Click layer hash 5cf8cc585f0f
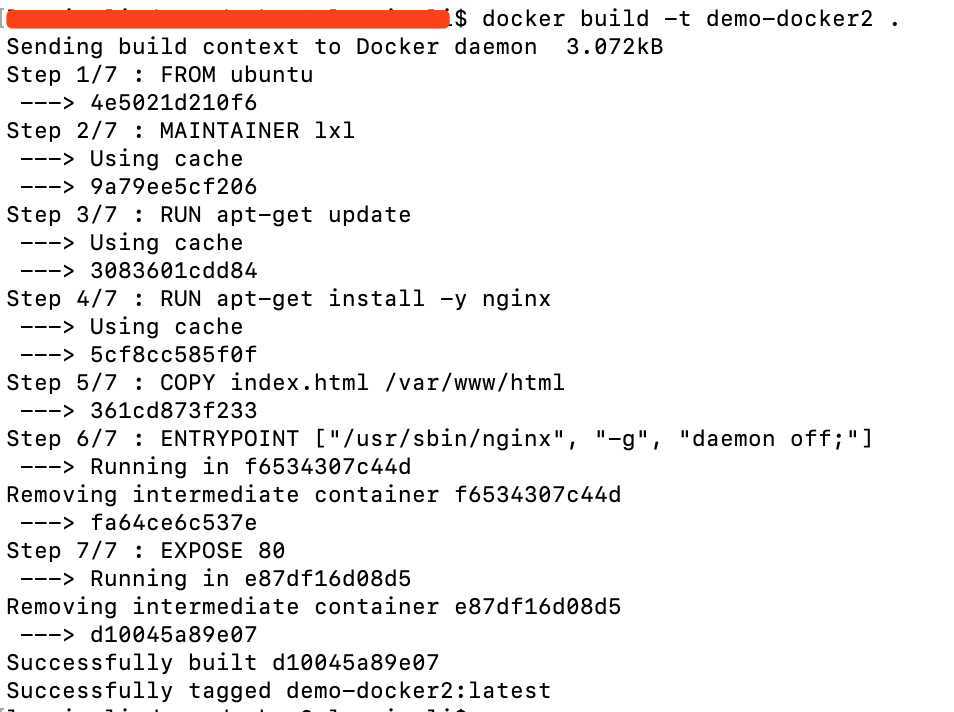The image size is (954, 712). click(x=173, y=355)
